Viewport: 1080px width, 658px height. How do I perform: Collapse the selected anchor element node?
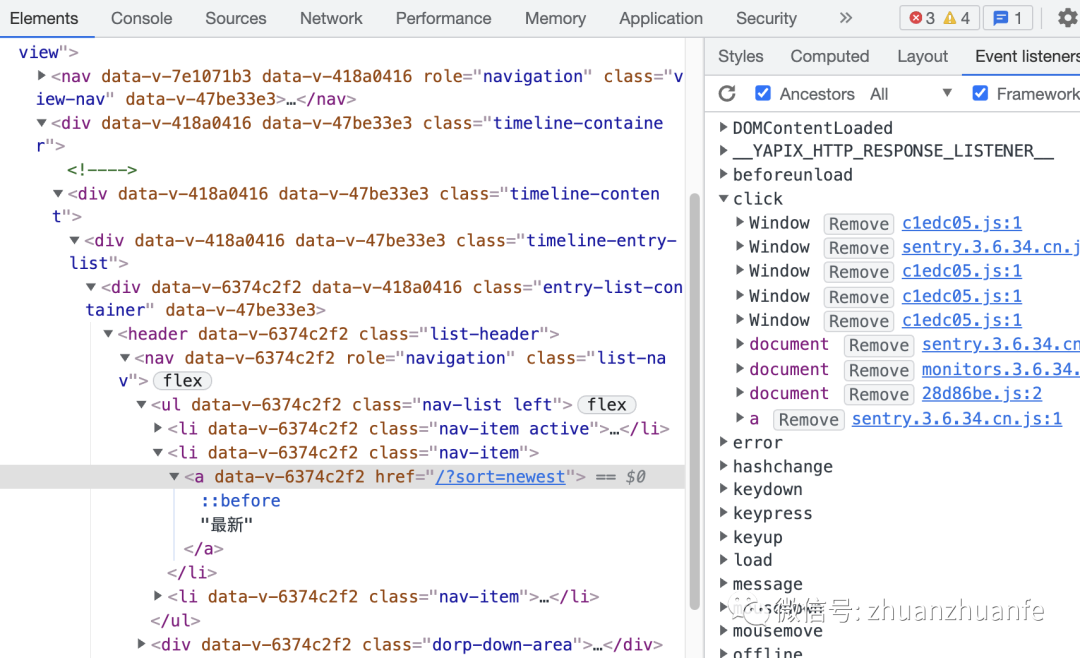pos(174,476)
